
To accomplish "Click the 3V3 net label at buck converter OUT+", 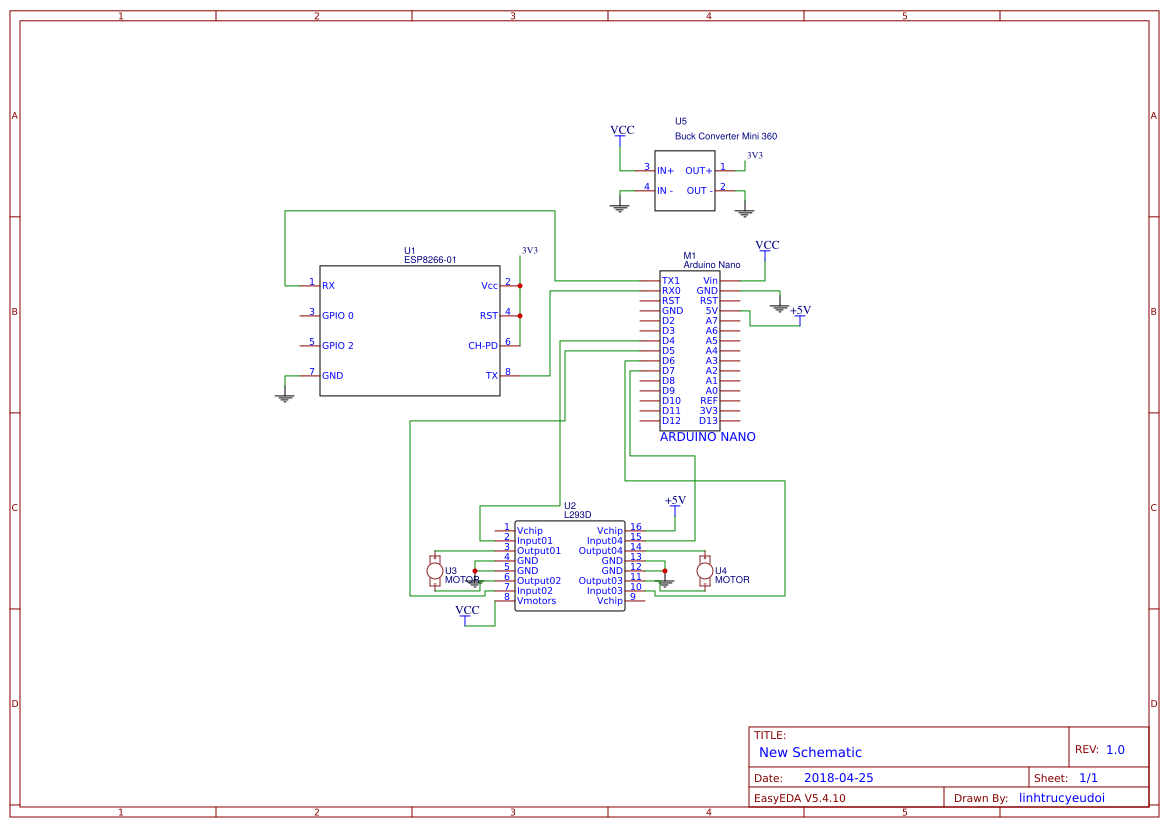I will pos(754,156).
